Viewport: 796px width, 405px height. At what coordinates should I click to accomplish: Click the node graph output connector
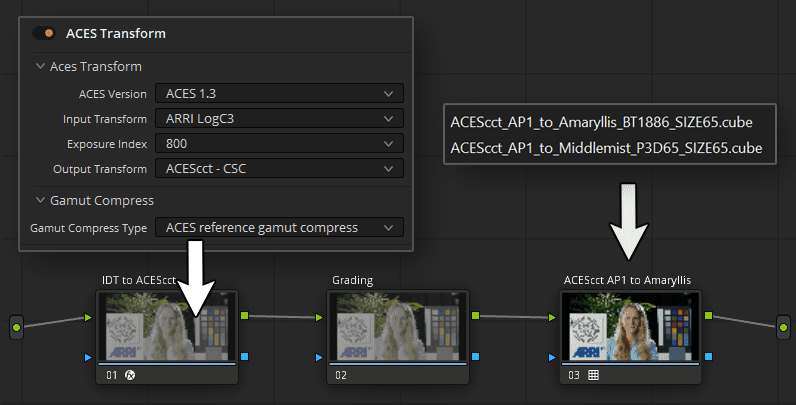point(783,327)
